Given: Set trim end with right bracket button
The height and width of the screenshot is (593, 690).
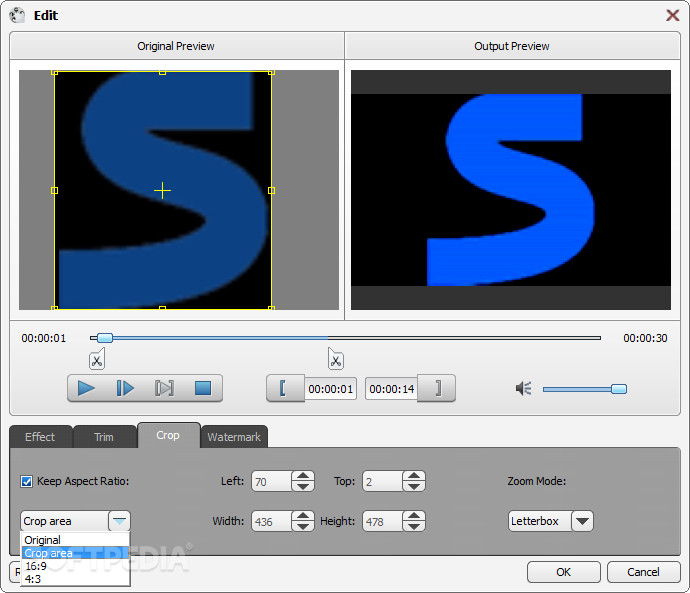Looking at the screenshot, I should tap(436, 388).
